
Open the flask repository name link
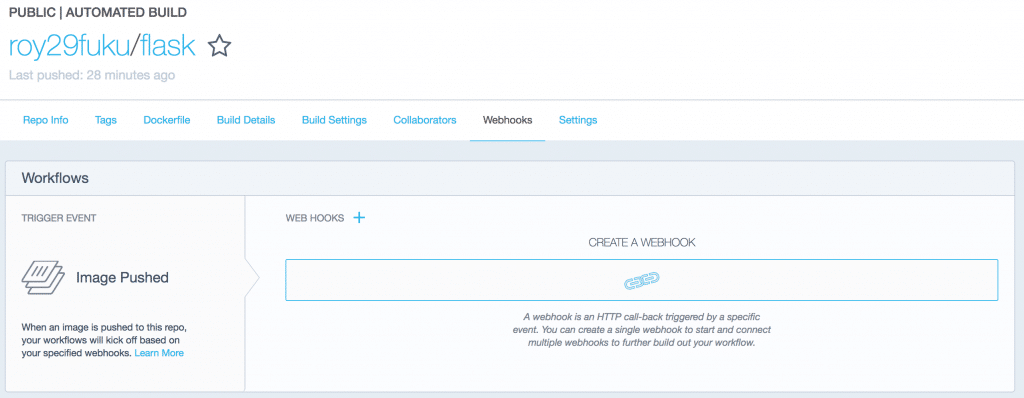point(168,45)
